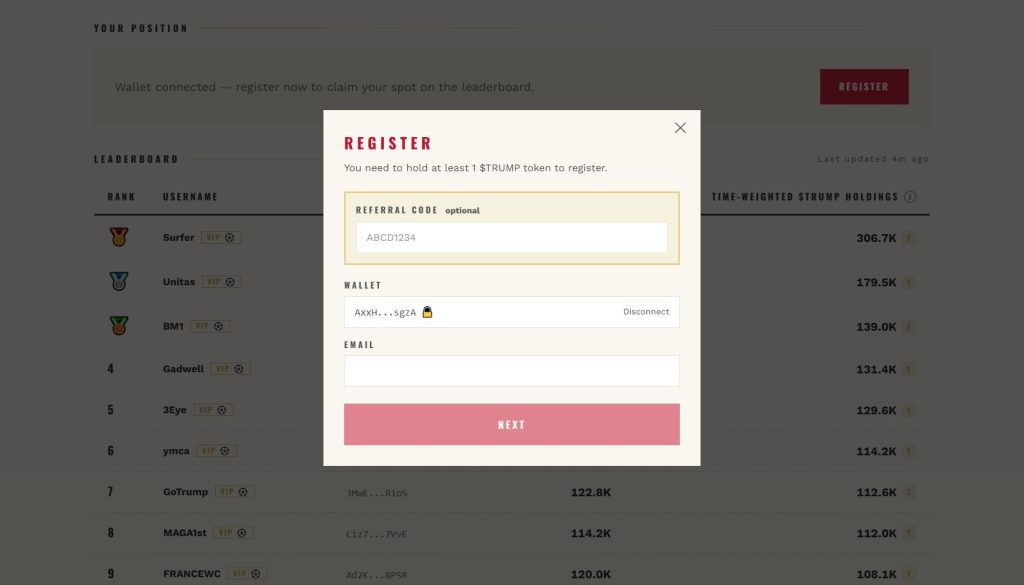This screenshot has height=585, width=1024.
Task: Click the gold medal icon for Surfer
Action: coord(119,237)
